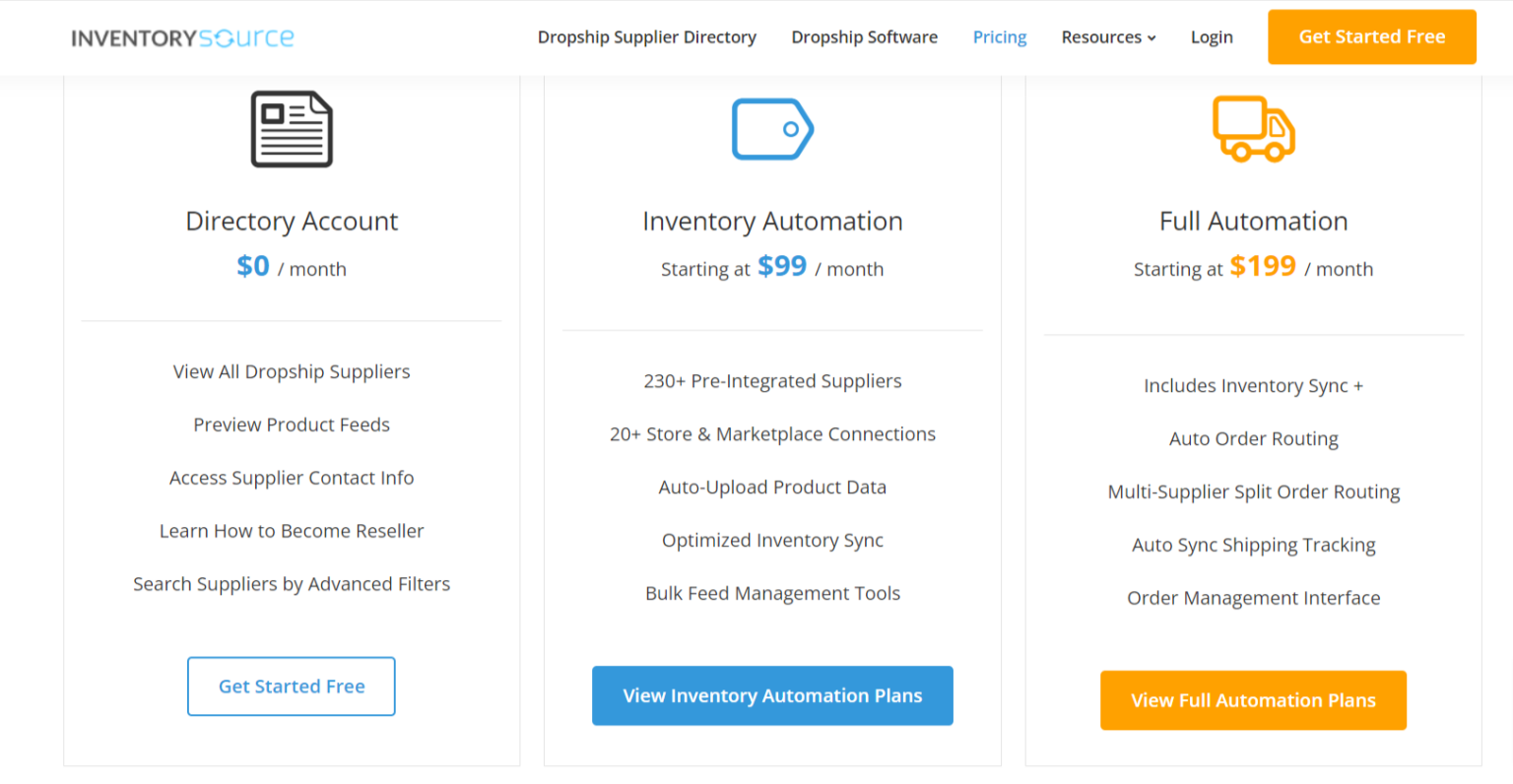Open View Inventory Automation Plans

(772, 695)
